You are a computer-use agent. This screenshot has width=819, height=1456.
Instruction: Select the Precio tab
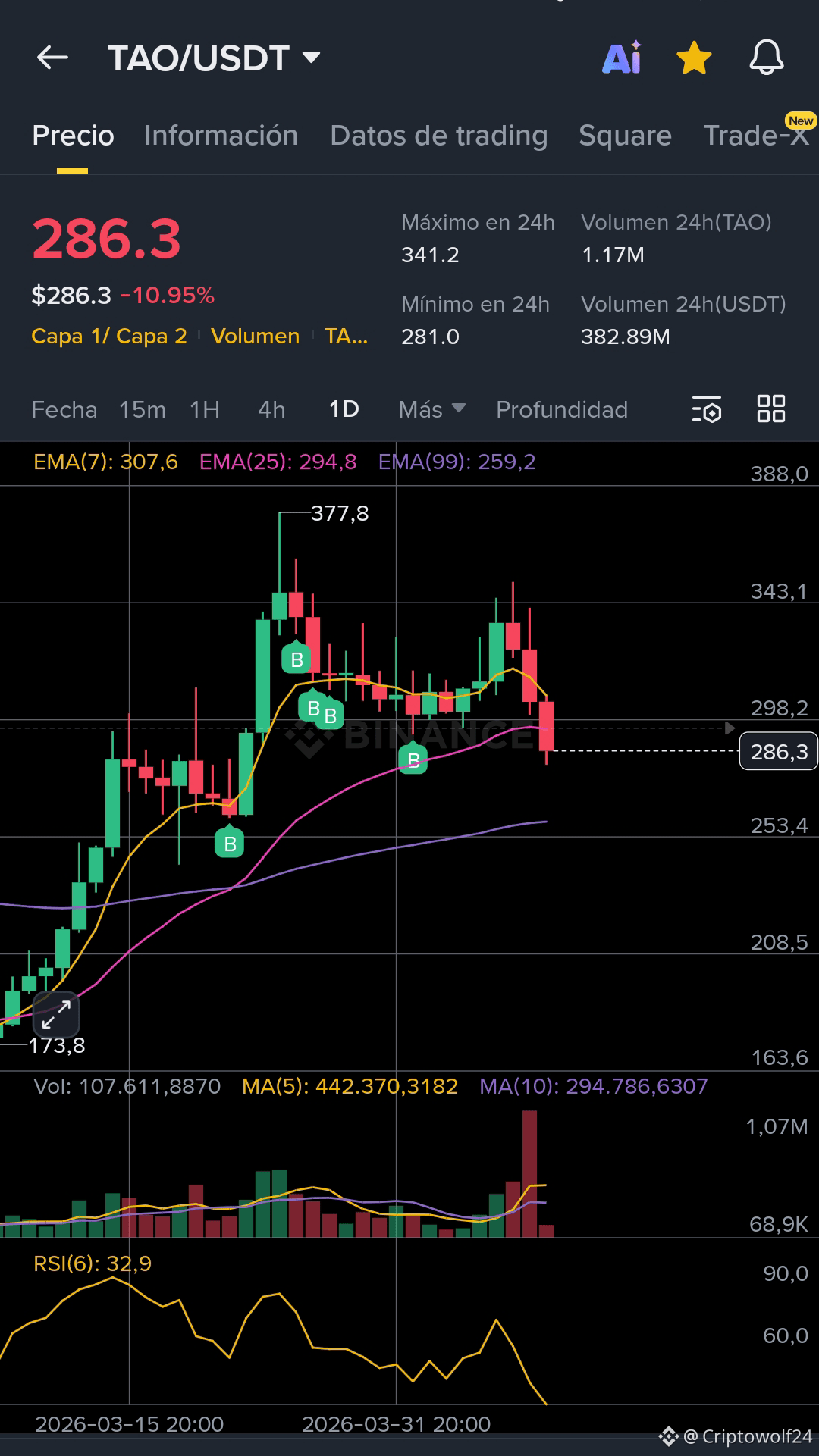73,136
